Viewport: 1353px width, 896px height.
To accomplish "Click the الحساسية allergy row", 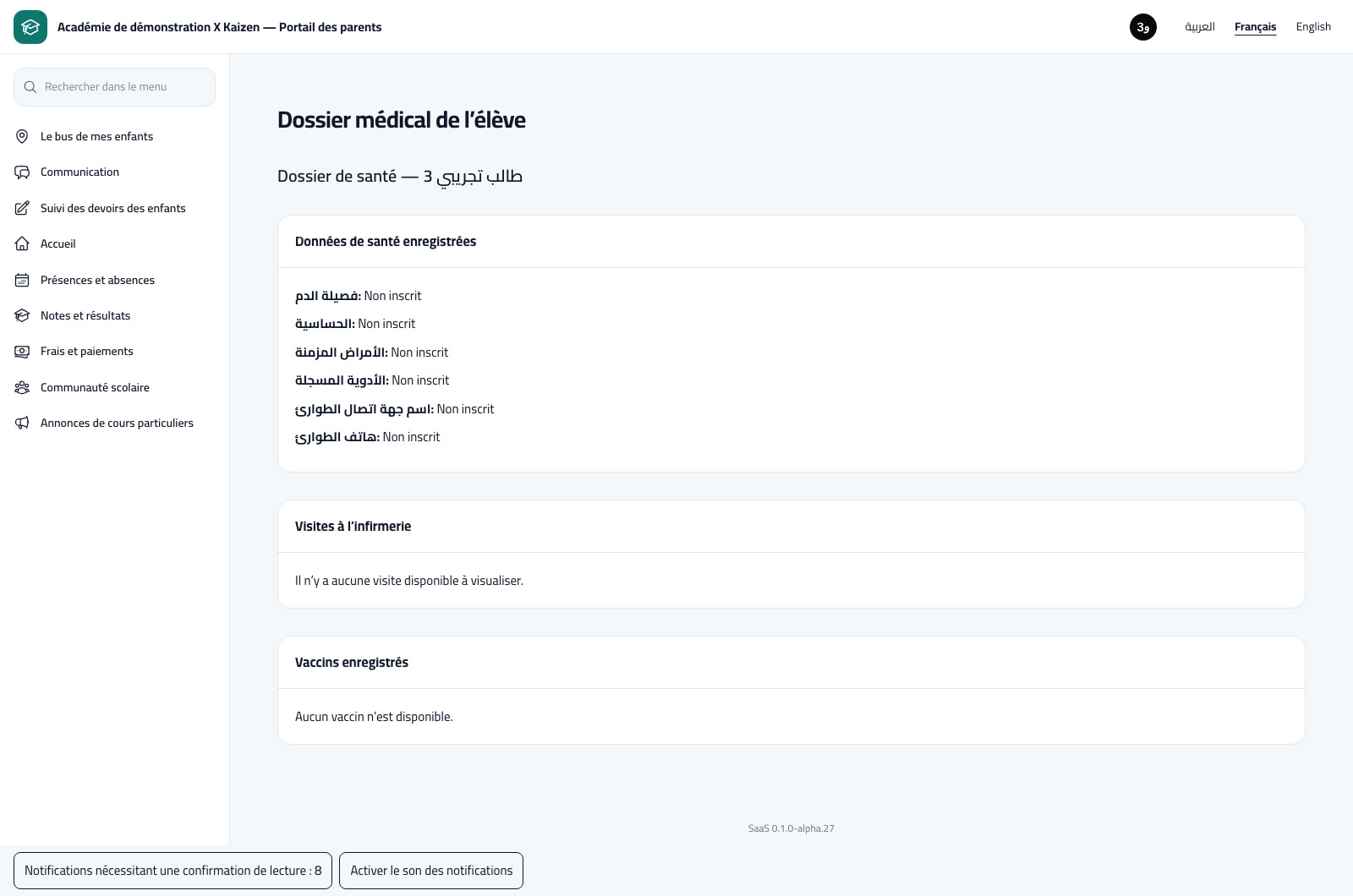I will click(355, 324).
